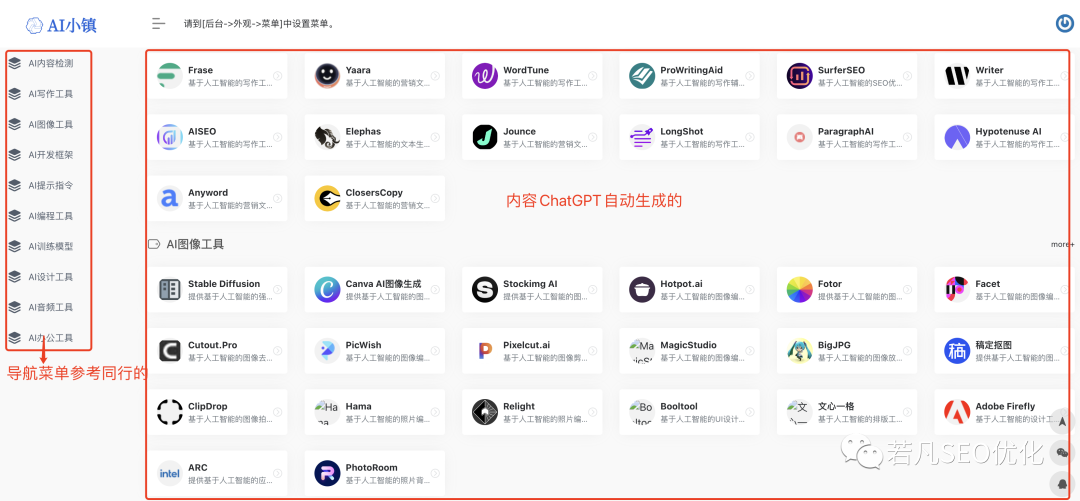Click the AI图像工具 section heading
The width and height of the screenshot is (1080, 501).
click(x=195, y=244)
